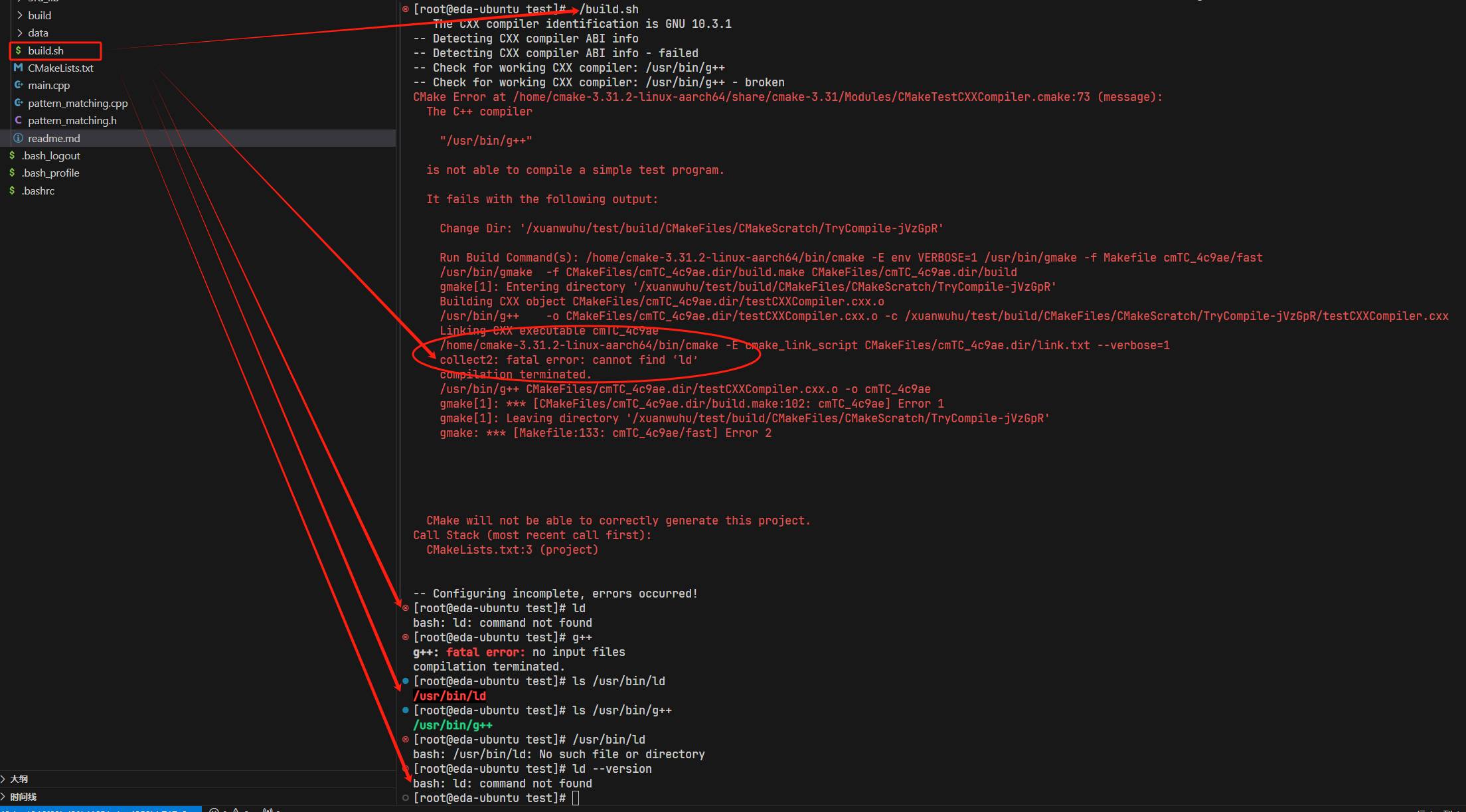Click the C++ icon beside pattern_matching.cpp

click(19, 103)
